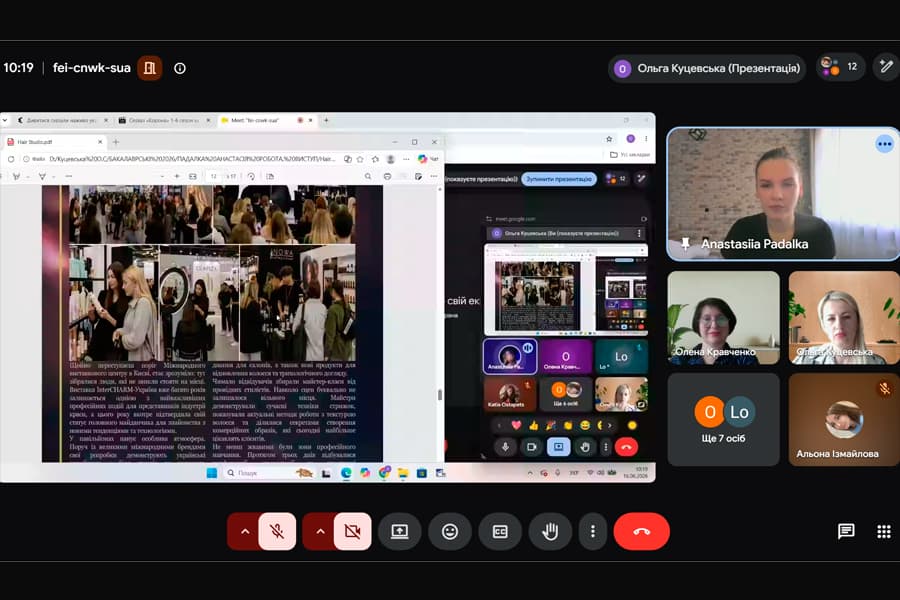Click the Ольга Куцевська (Презентація) chip
900x600 pixels.
(707, 68)
